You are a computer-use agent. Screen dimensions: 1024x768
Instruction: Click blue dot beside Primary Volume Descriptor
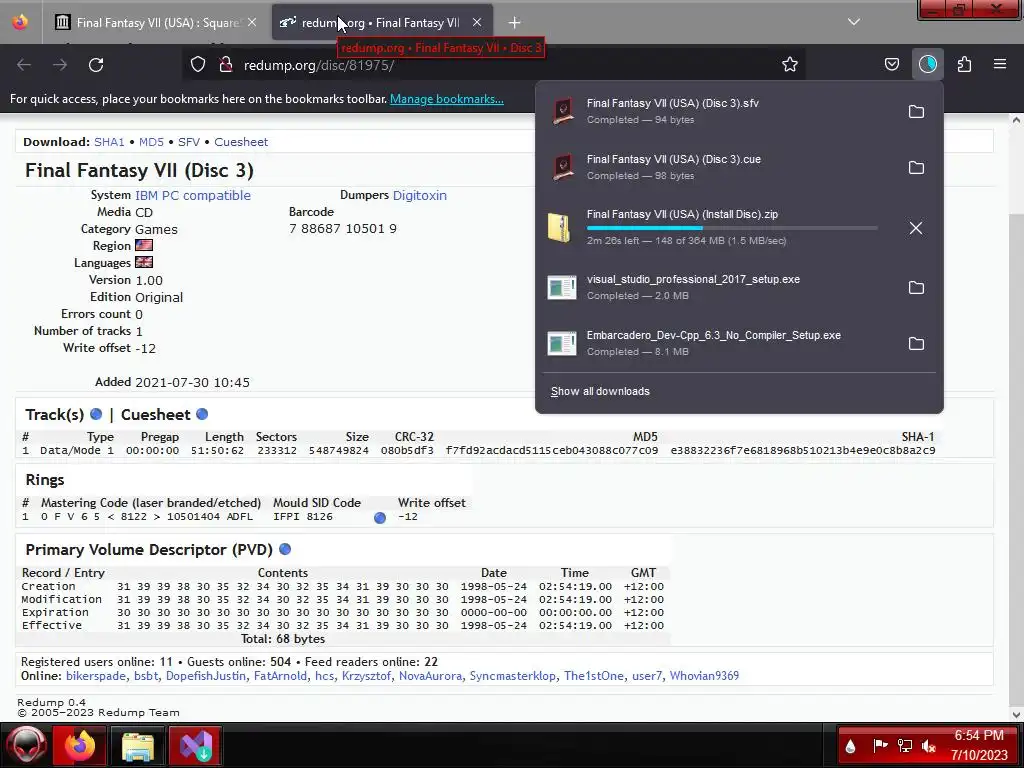click(x=285, y=549)
